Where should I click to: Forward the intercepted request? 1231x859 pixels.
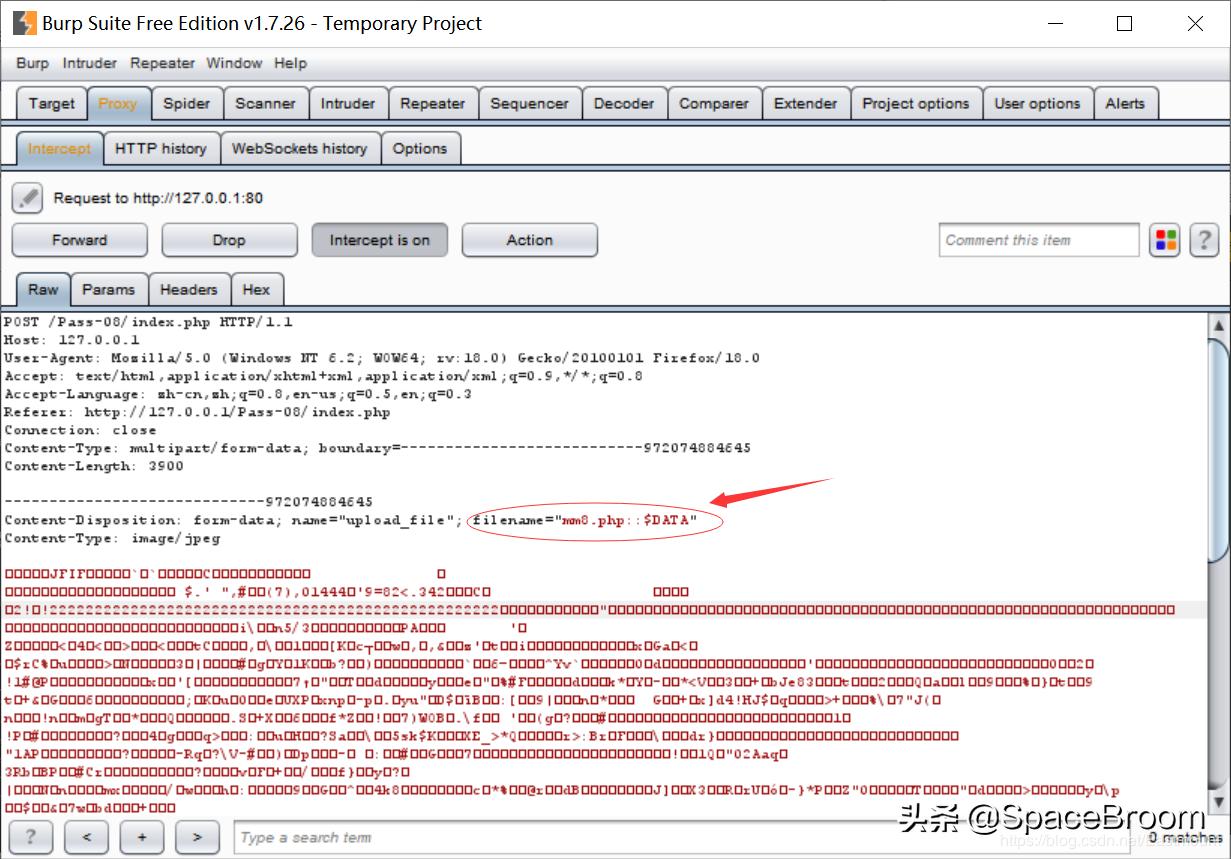pos(79,240)
